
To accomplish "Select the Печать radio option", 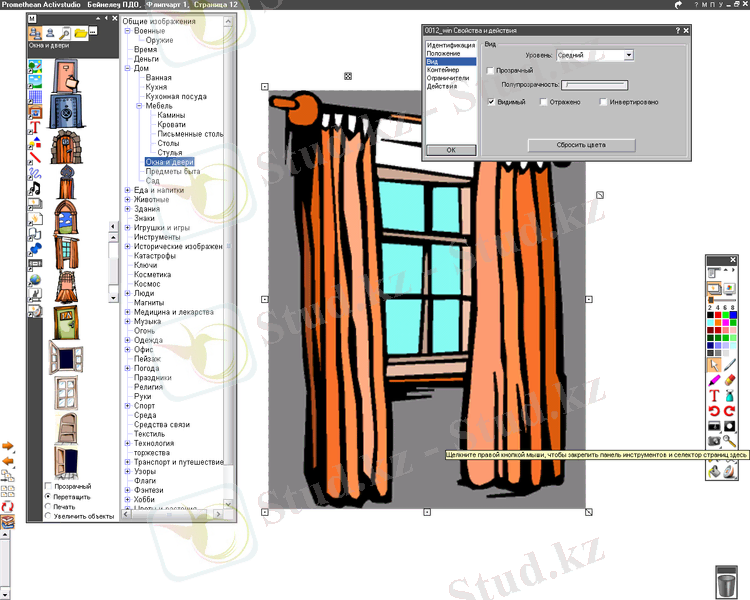I will (48, 507).
